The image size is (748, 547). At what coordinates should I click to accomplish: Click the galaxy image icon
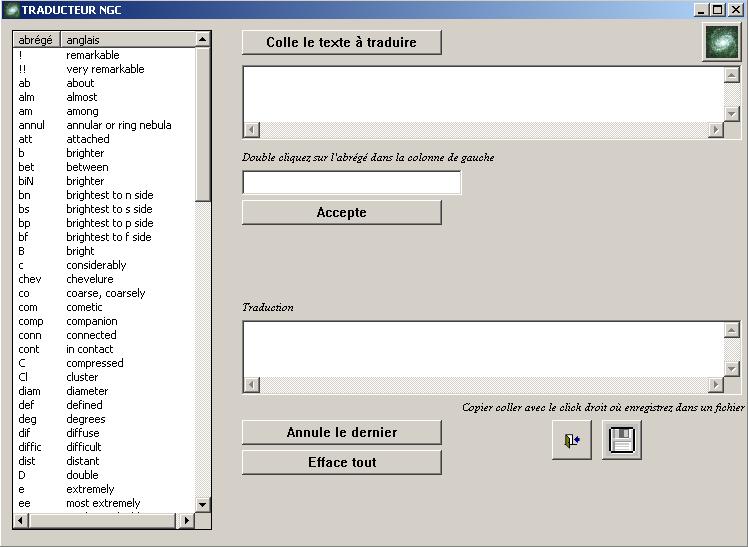722,42
